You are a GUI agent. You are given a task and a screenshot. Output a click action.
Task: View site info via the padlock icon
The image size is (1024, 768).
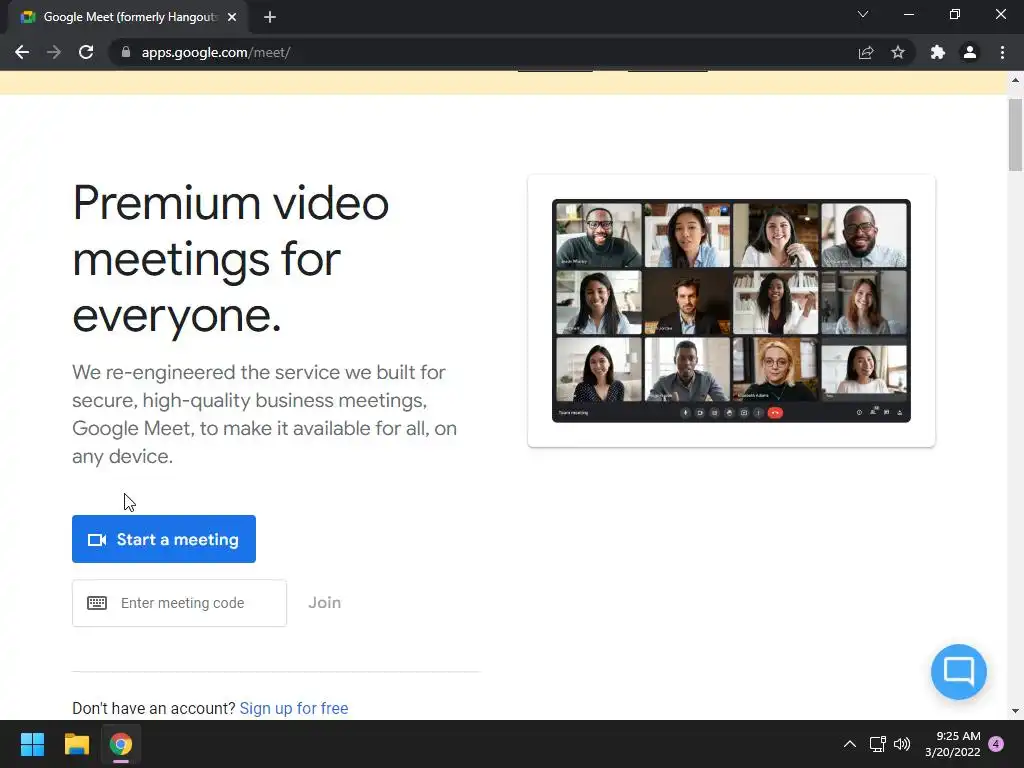point(126,52)
